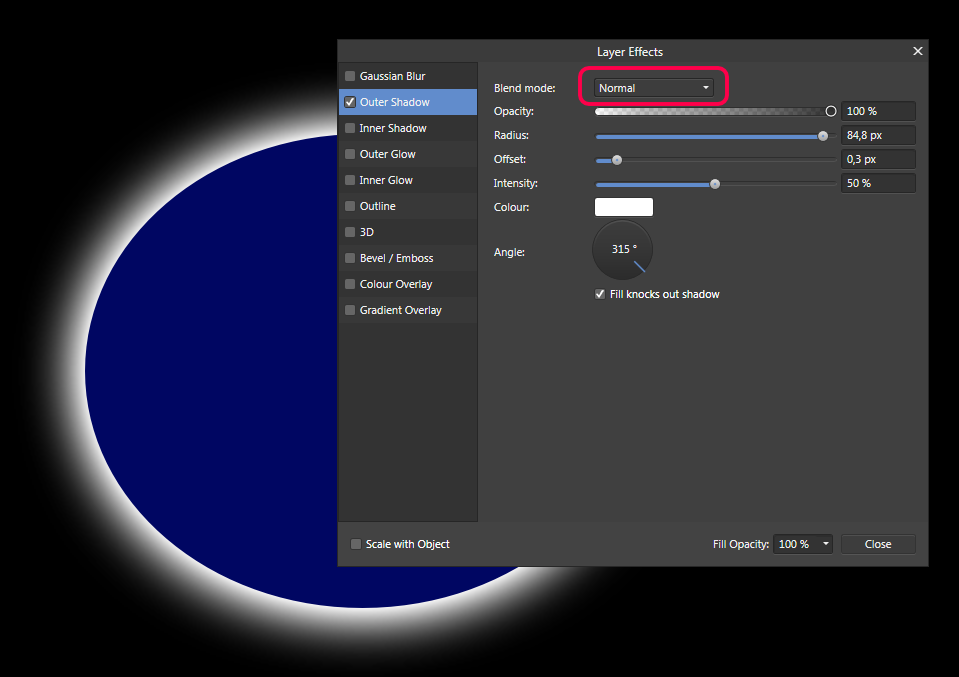This screenshot has height=677, width=959.
Task: Open the shadow Colour swatch picker
Action: point(623,206)
